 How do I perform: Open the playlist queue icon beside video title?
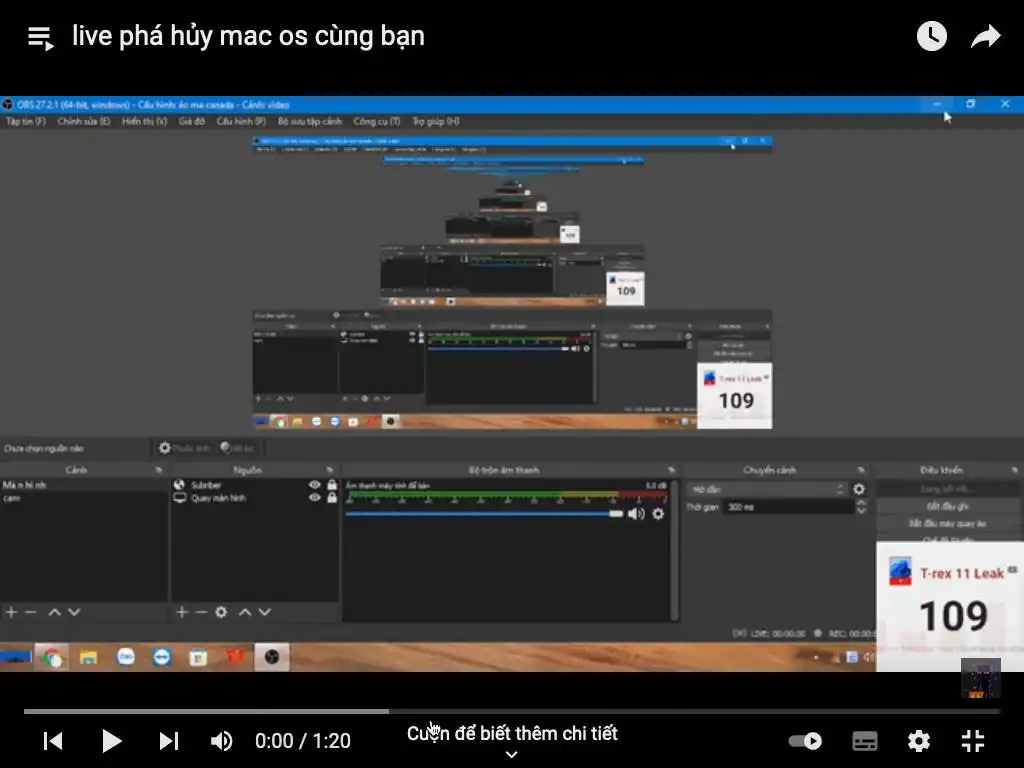(40, 38)
